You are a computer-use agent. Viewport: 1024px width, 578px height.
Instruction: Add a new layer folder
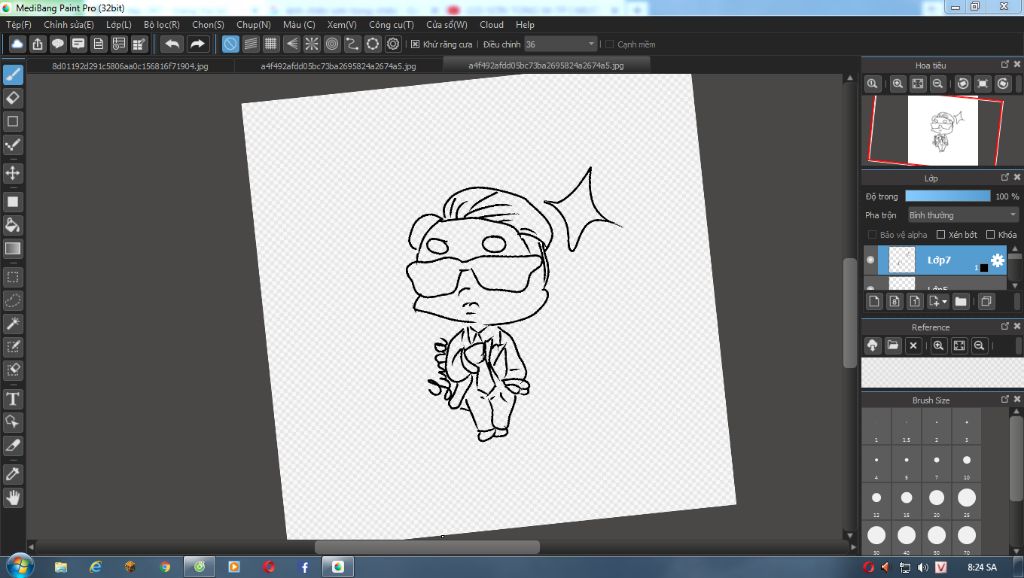click(x=961, y=301)
